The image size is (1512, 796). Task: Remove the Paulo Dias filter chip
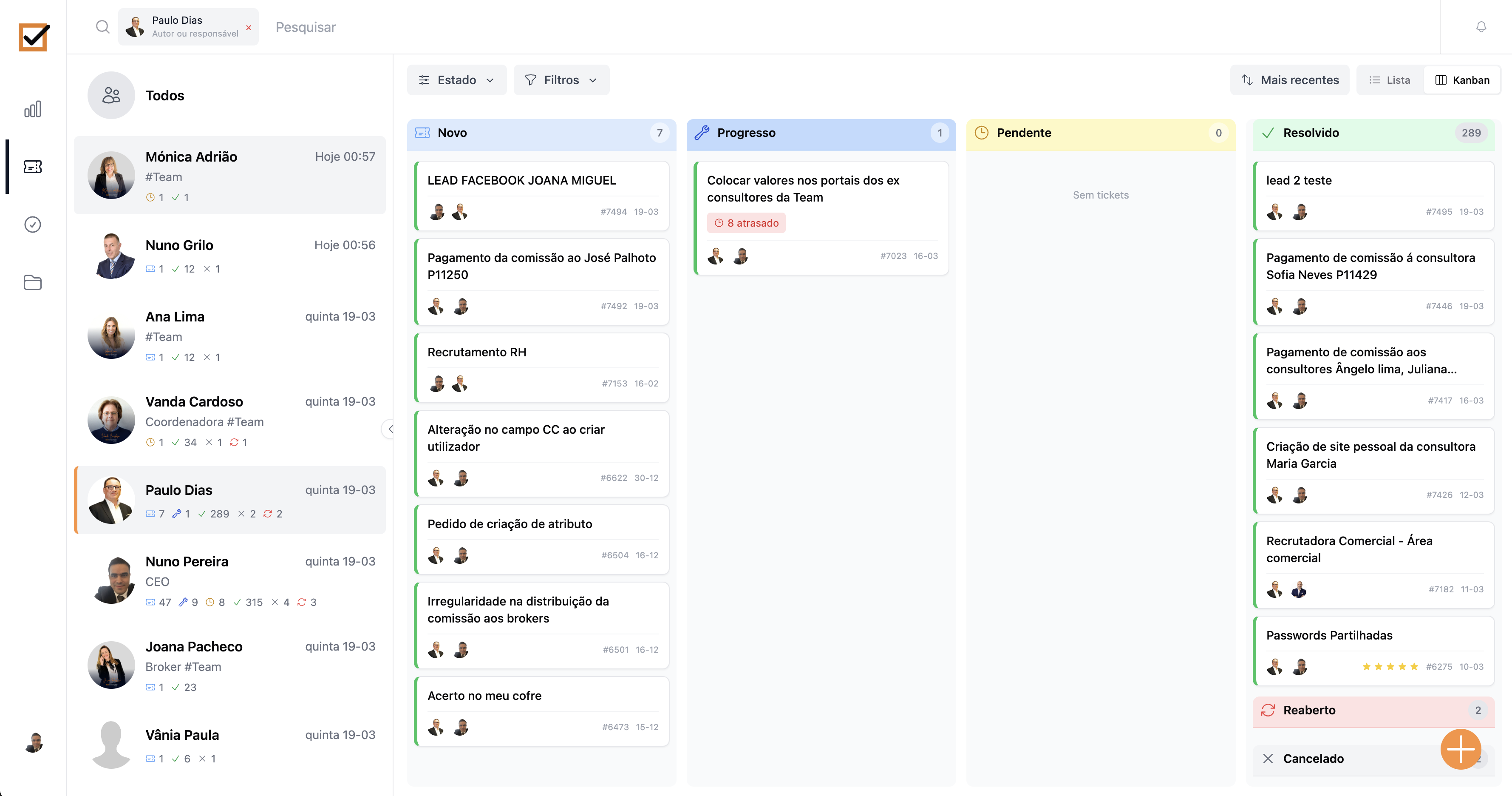pos(249,28)
